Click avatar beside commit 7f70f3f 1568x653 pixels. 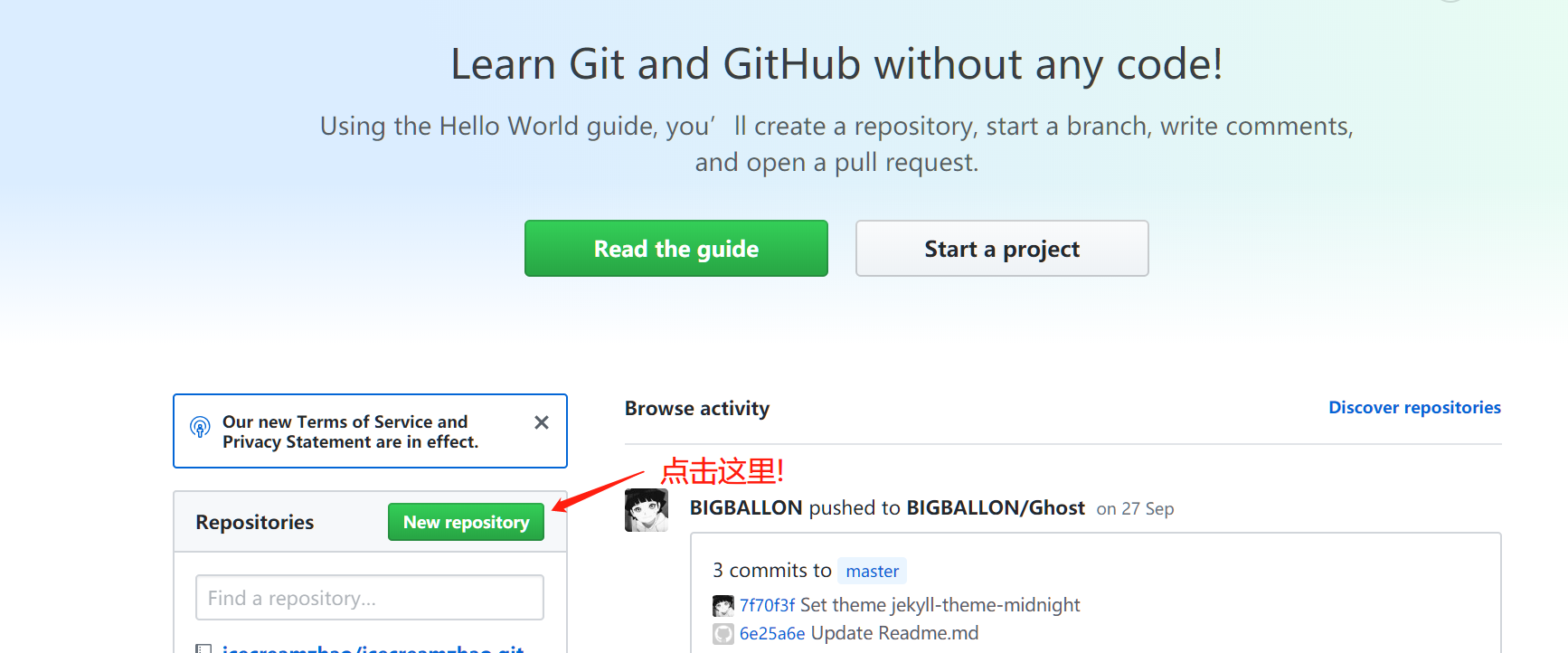723,605
